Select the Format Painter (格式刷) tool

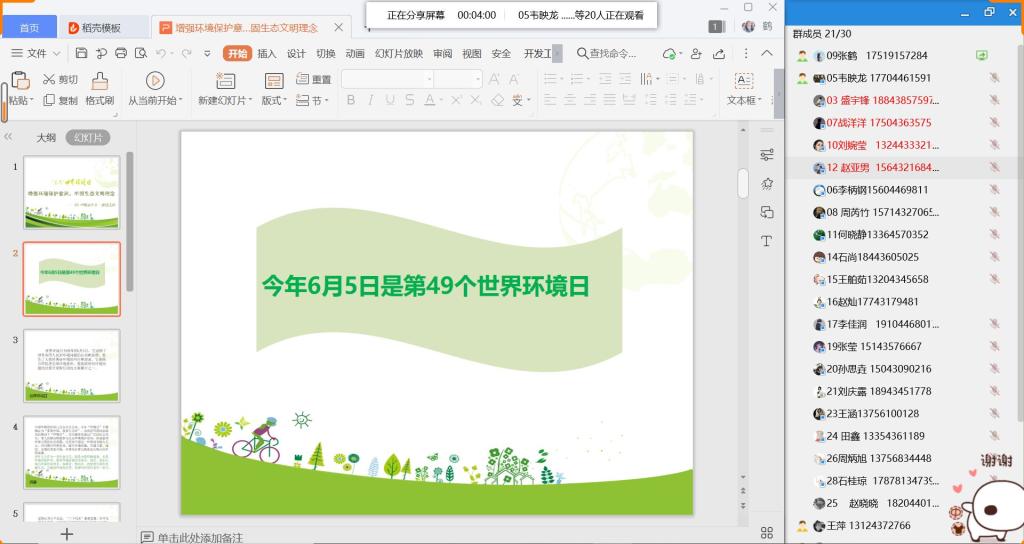pyautogui.click(x=100, y=89)
